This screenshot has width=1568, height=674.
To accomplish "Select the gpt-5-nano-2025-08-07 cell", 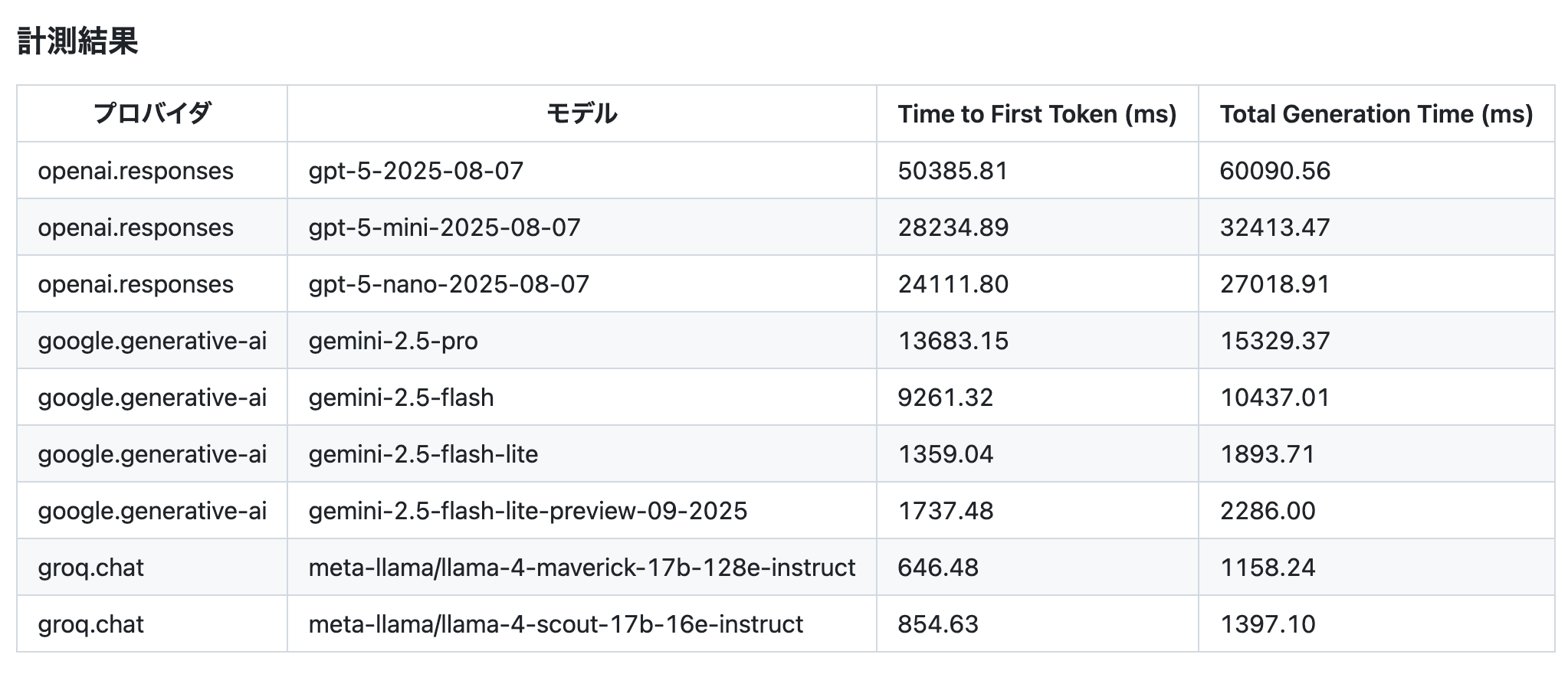I will coord(449,283).
